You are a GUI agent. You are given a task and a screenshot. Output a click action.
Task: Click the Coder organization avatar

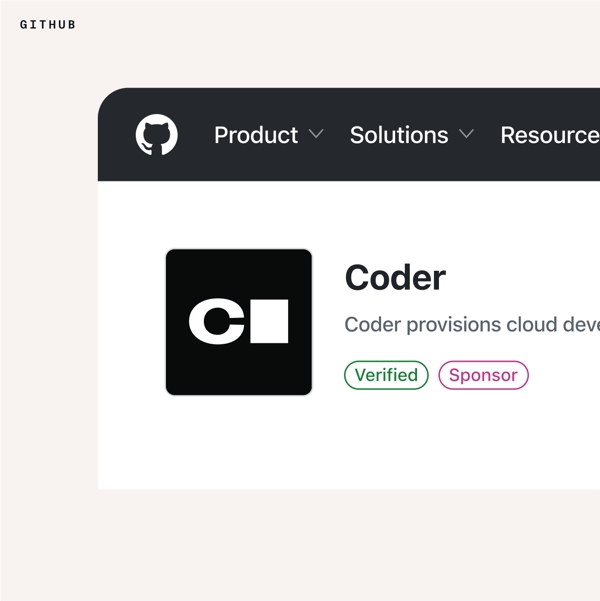[239, 322]
